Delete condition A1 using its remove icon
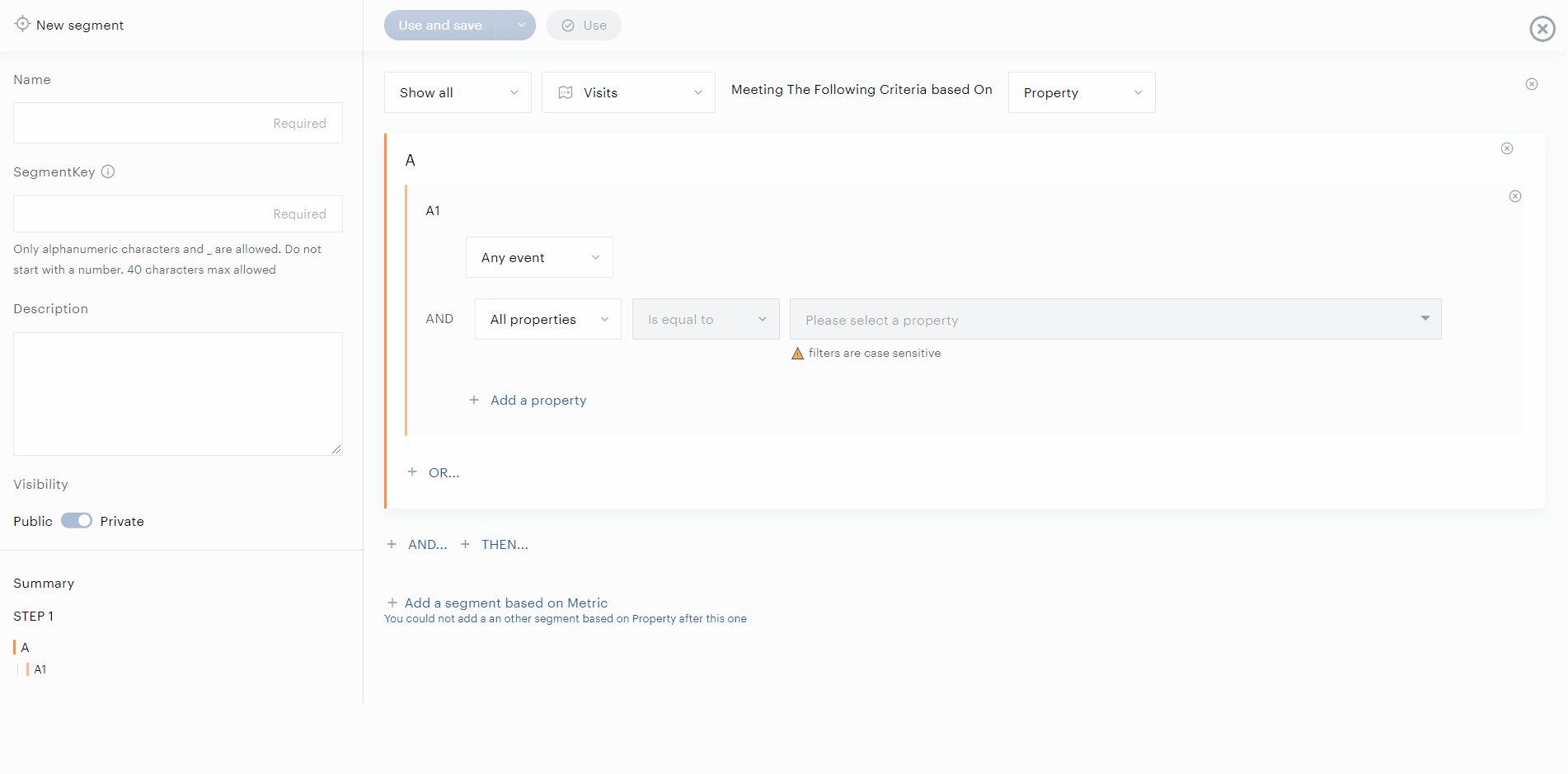 [1514, 196]
